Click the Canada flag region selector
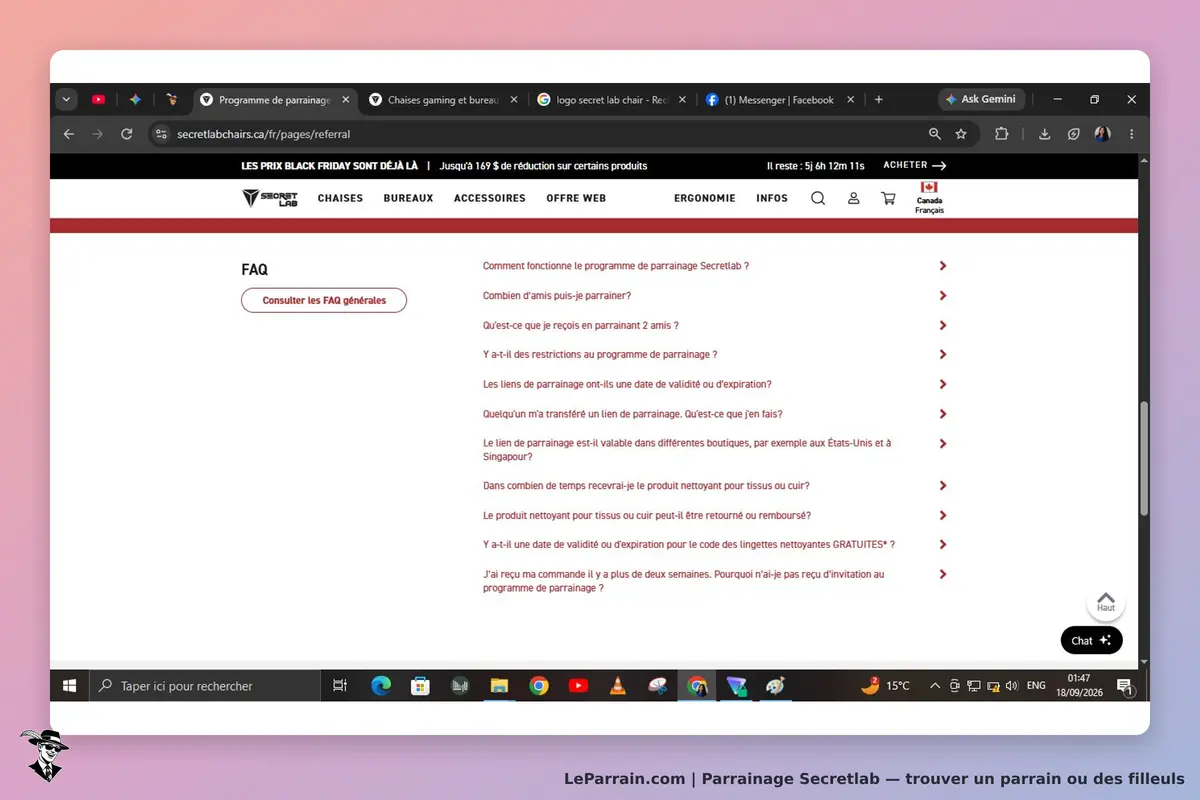Image resolution: width=1200 pixels, height=800 pixels. (929, 198)
